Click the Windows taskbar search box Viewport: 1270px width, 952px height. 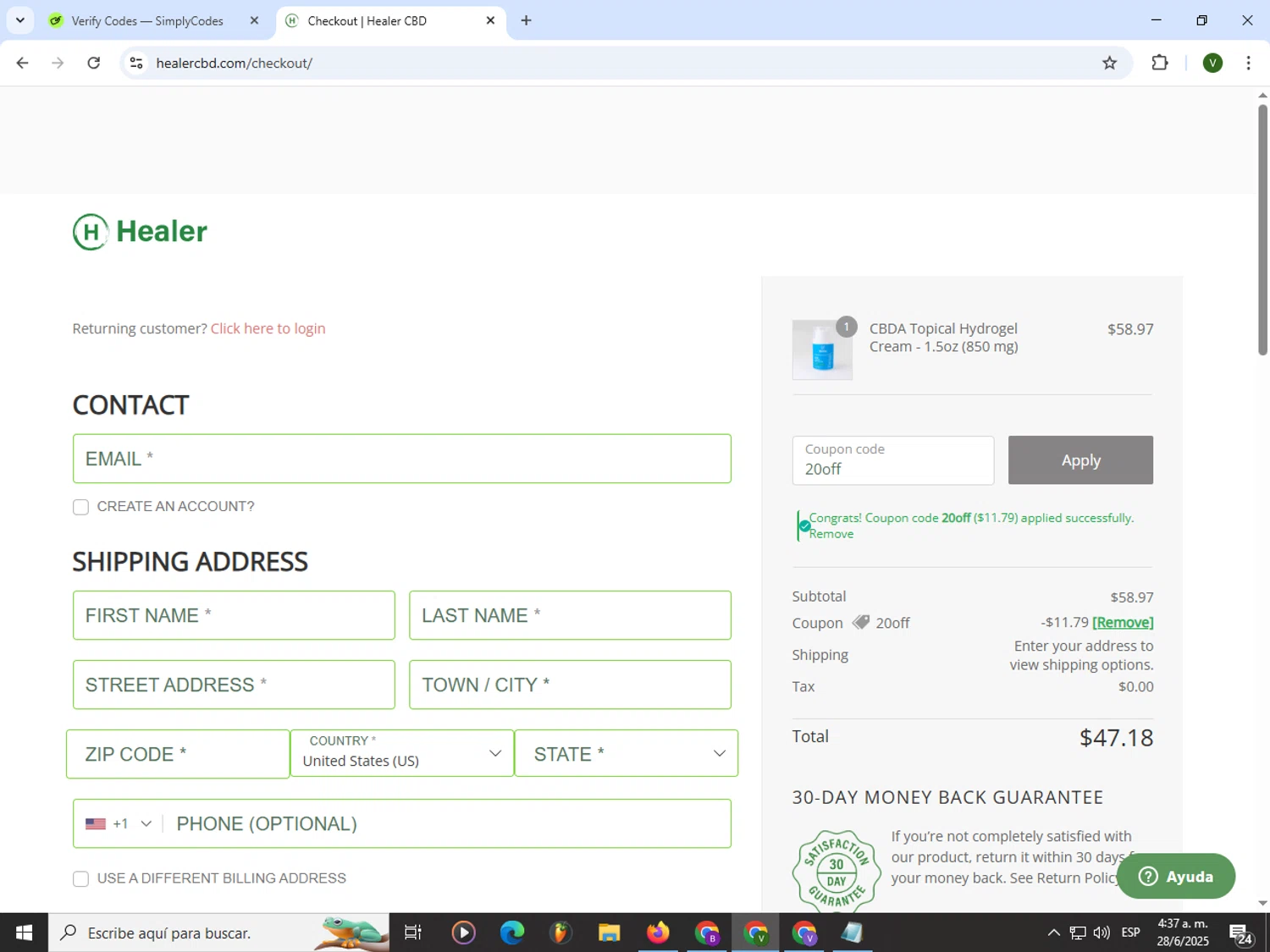coord(218,933)
